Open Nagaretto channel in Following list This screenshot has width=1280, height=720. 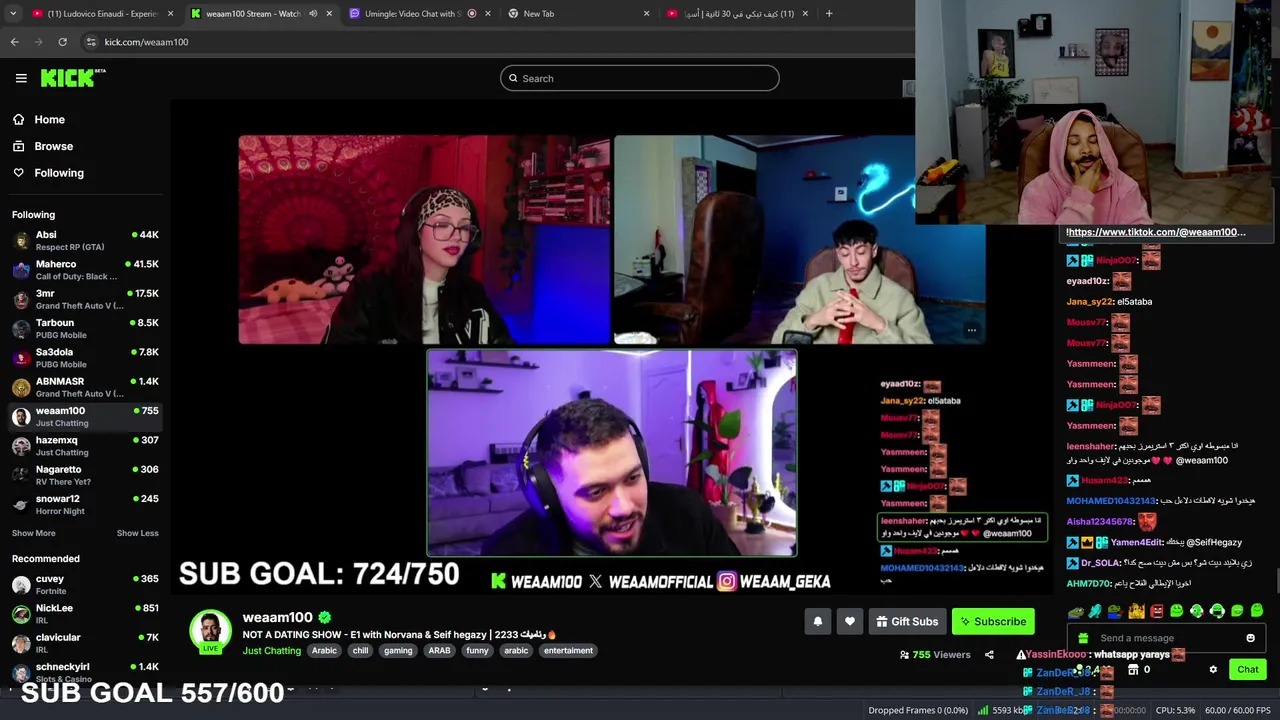click(85, 475)
